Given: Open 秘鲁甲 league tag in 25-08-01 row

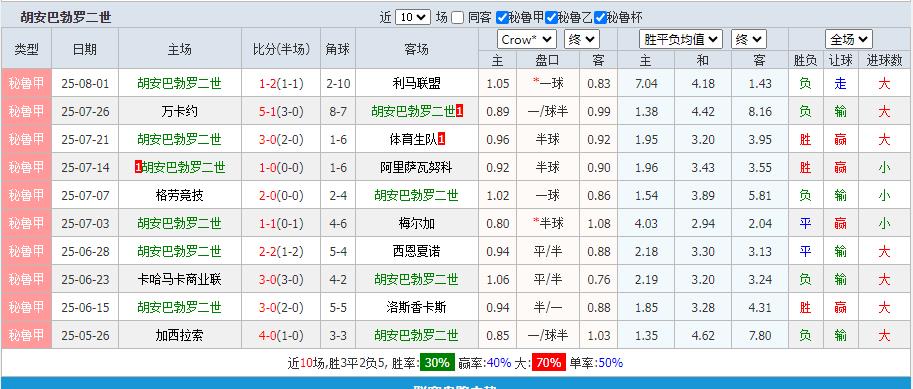Looking at the screenshot, I should [x=27, y=83].
